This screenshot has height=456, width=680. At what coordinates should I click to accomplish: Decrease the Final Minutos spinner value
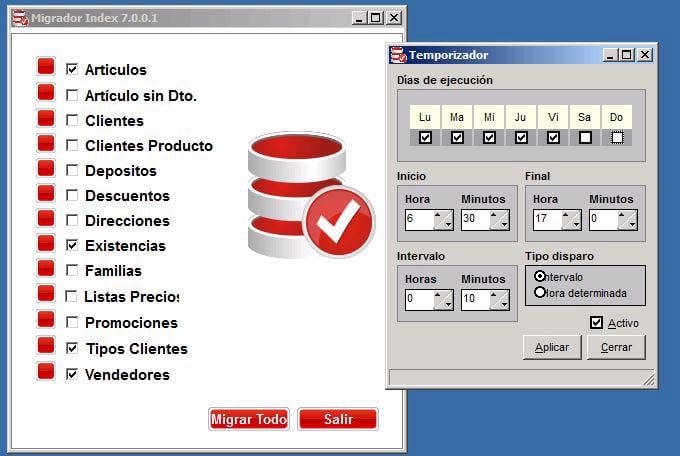(631, 226)
